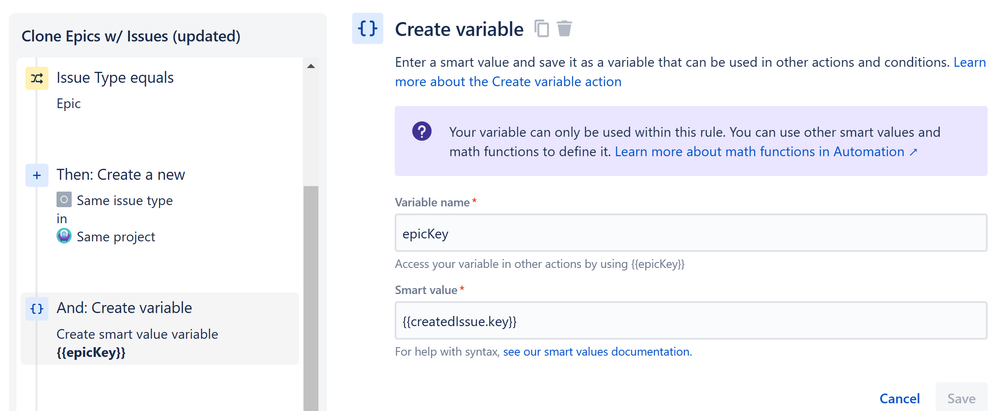Select the Issue Type equals condition icon

pos(36,78)
